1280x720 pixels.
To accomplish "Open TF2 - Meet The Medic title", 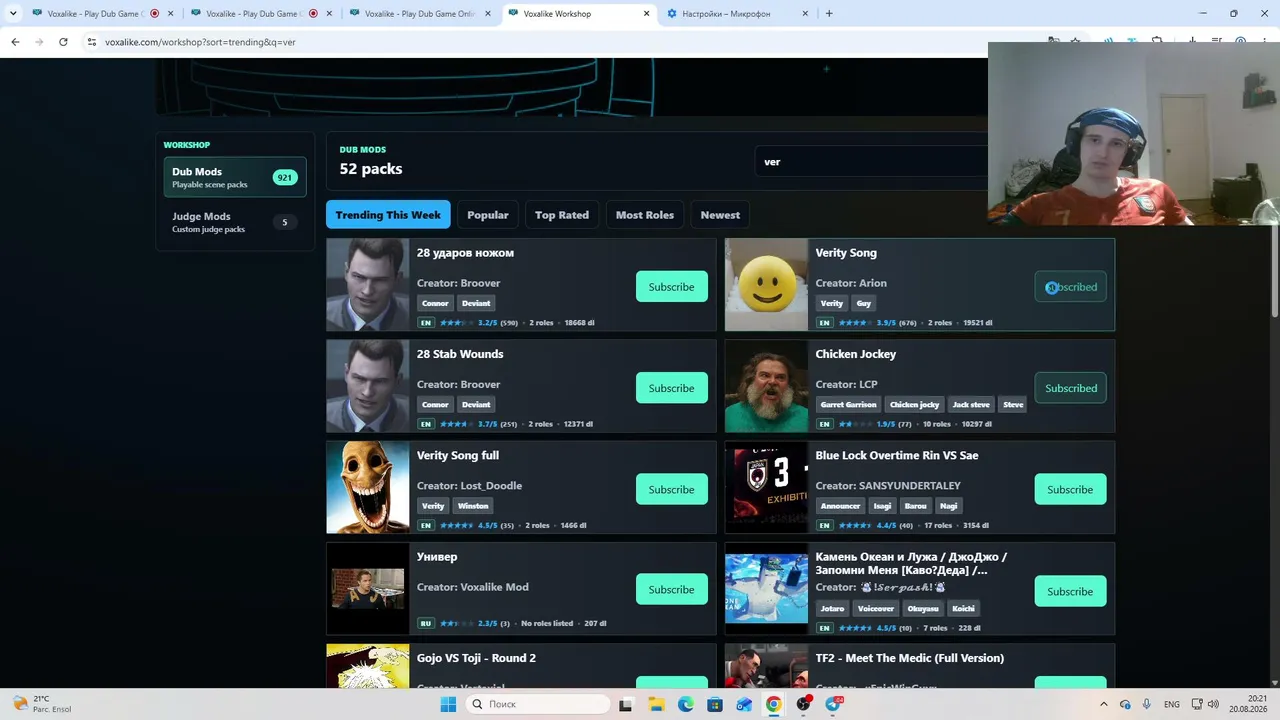I will pos(910,658).
